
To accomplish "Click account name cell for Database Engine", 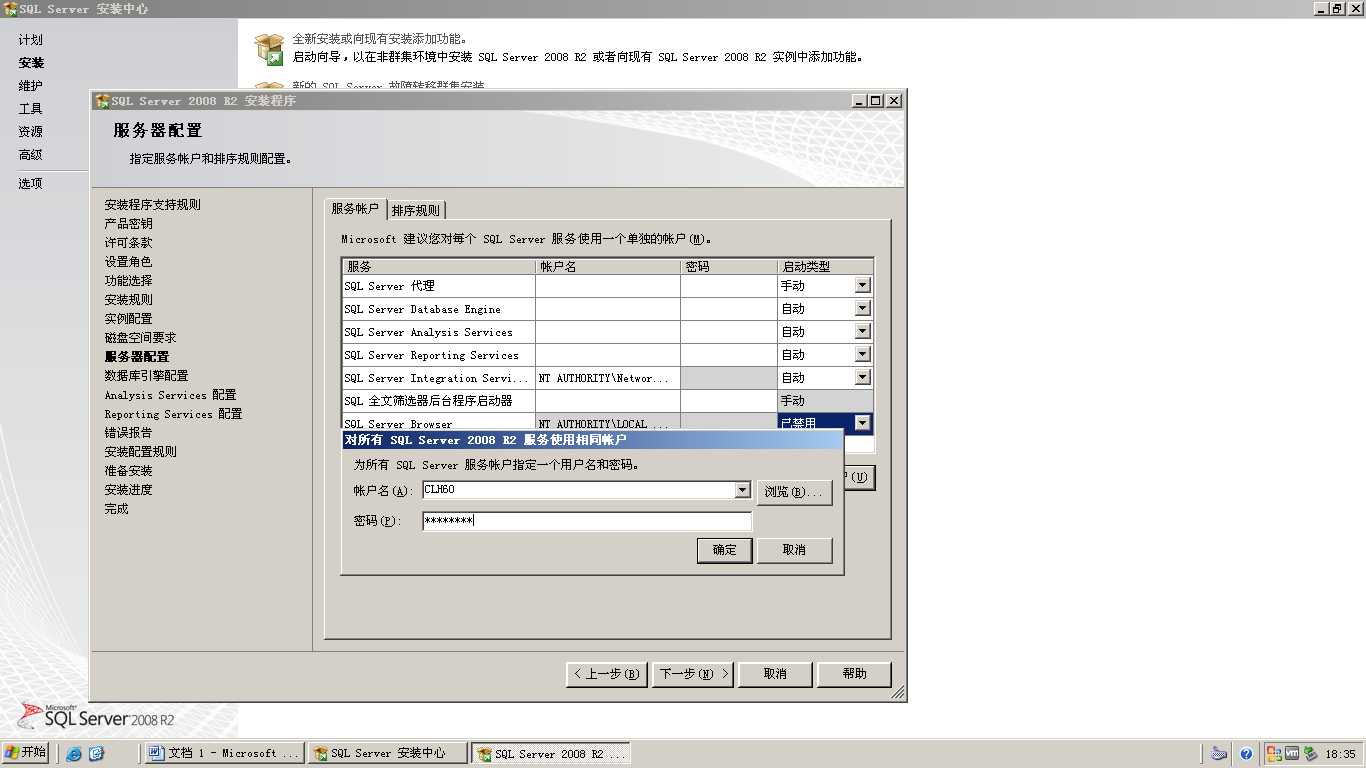I will click(x=608, y=309).
